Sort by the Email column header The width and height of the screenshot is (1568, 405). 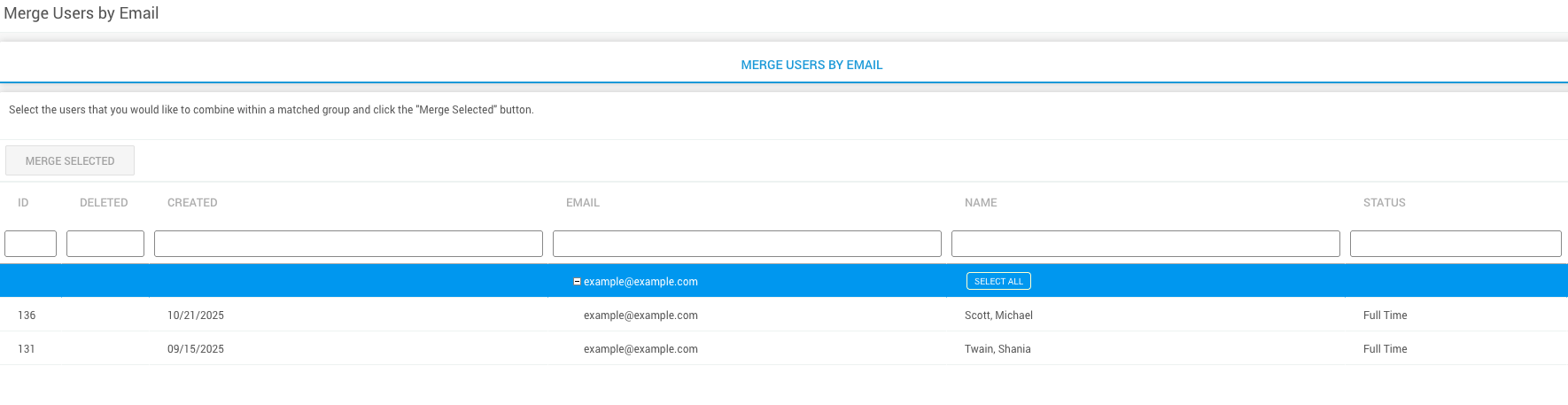coord(583,203)
